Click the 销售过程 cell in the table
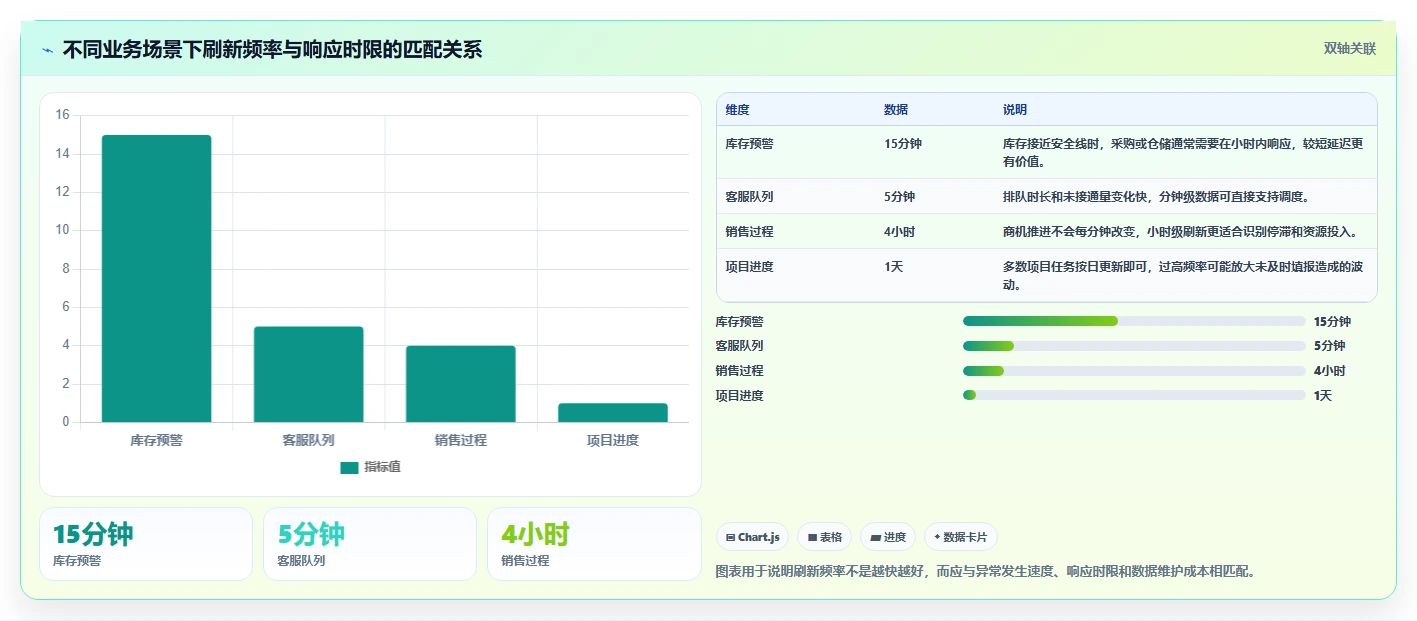The image size is (1417, 621). [x=749, y=231]
